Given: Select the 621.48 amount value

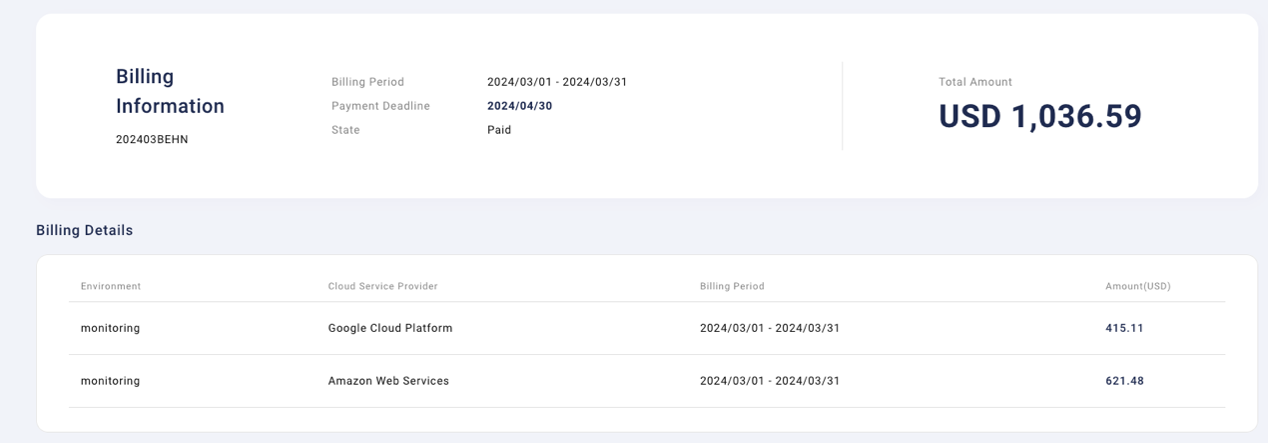Looking at the screenshot, I should (1124, 381).
